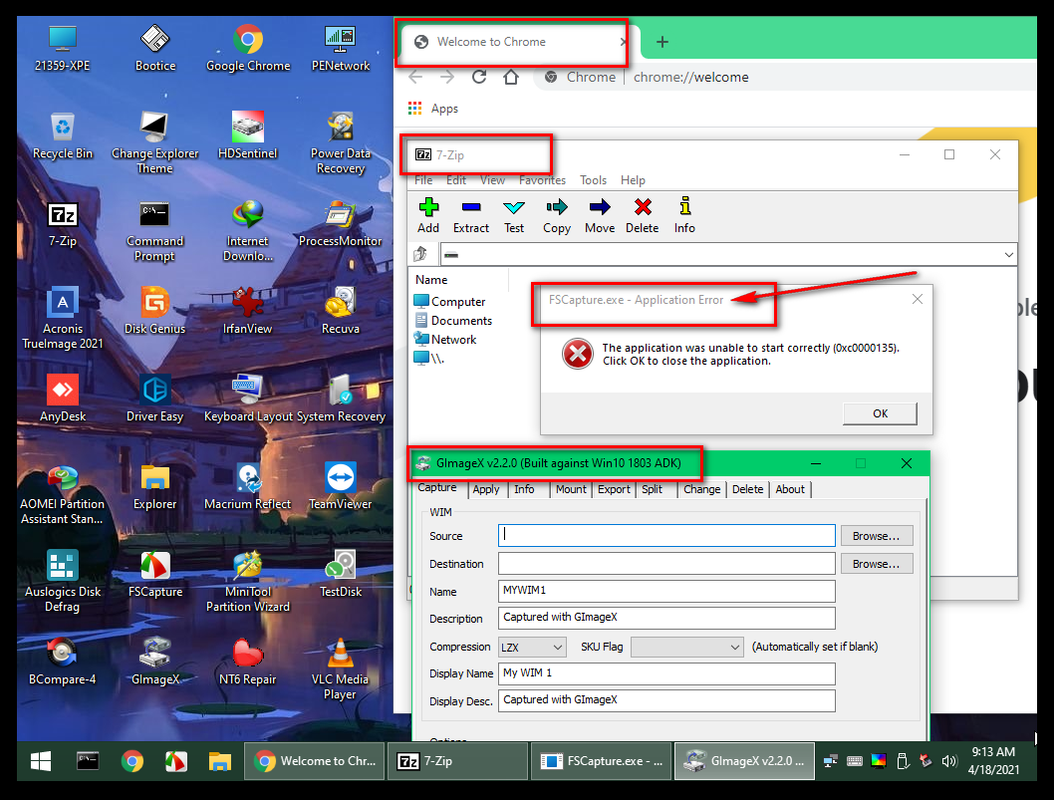Select the VLC Media Player desktop icon
Image resolution: width=1054 pixels, height=800 pixels.
point(340,668)
